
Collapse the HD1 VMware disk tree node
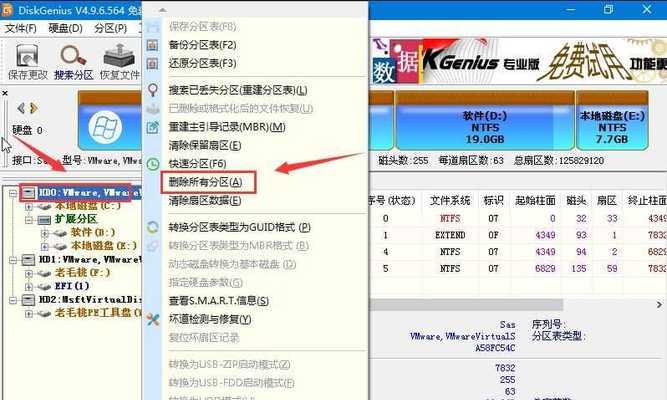(13, 260)
